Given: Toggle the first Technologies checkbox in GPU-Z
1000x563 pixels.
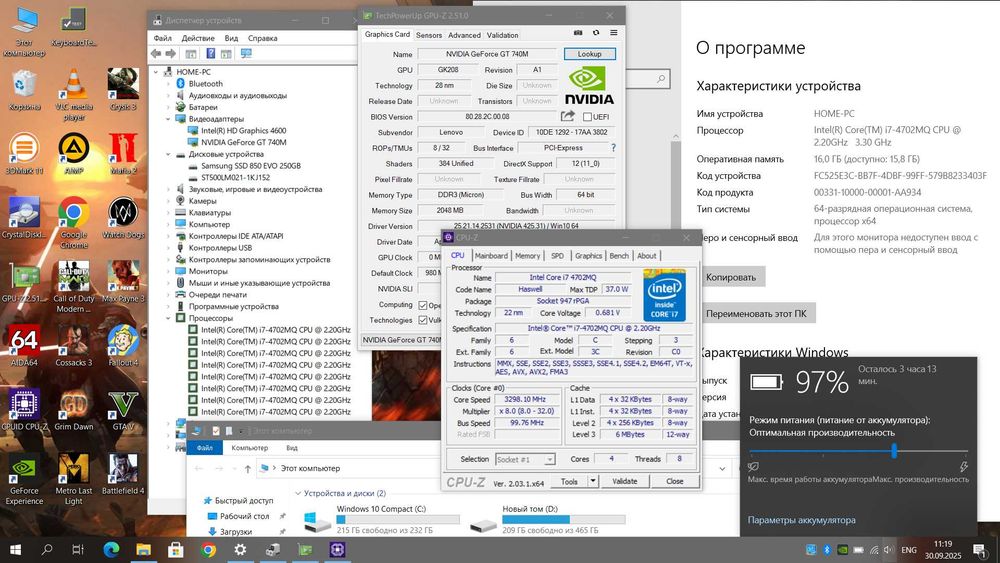Looking at the screenshot, I should click(x=422, y=320).
